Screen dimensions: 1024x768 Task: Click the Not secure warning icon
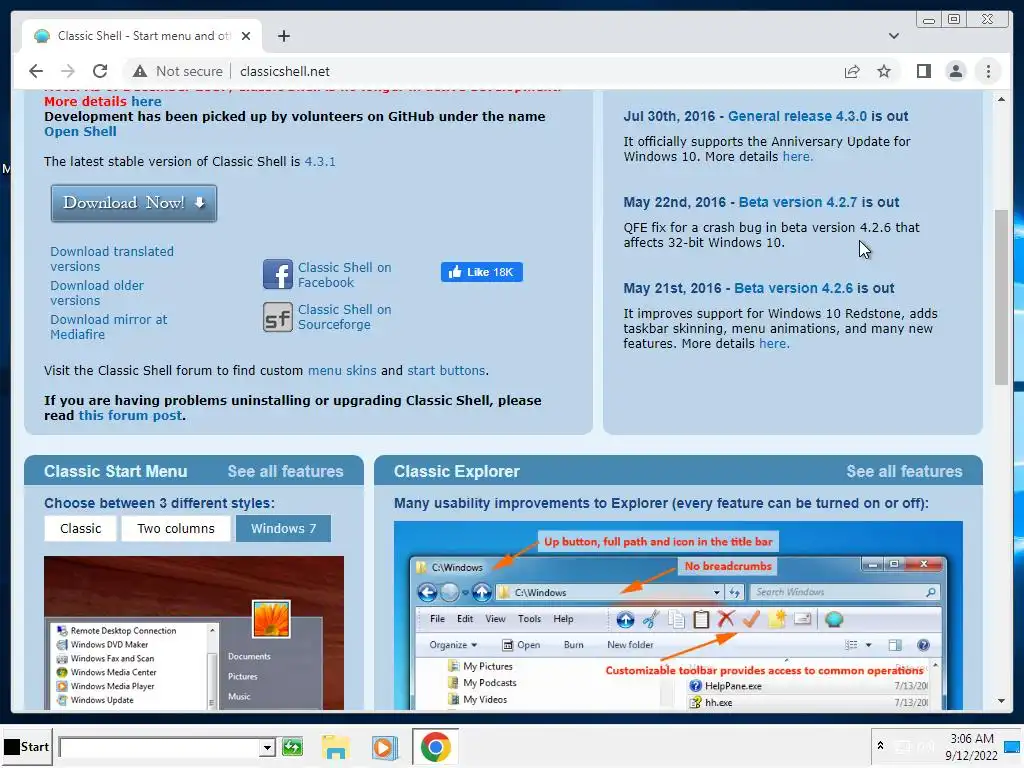coord(139,71)
